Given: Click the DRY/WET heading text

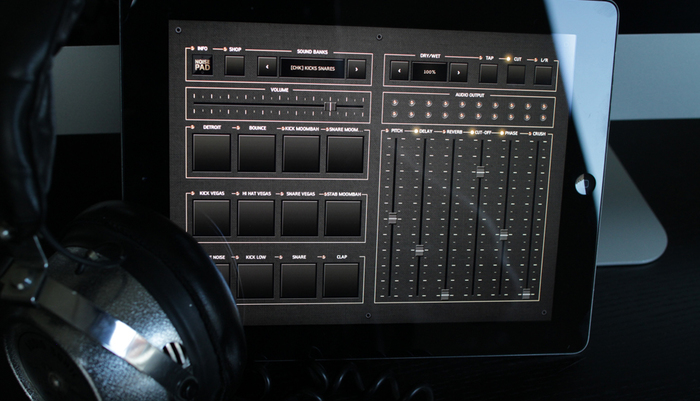Looking at the screenshot, I should (x=430, y=56).
